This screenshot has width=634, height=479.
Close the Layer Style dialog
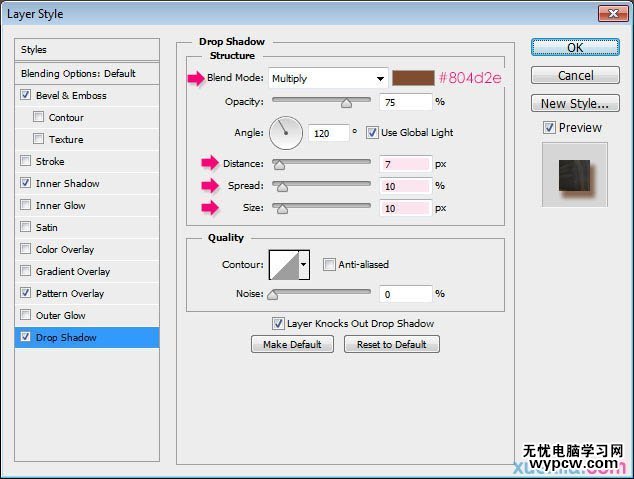613,14
